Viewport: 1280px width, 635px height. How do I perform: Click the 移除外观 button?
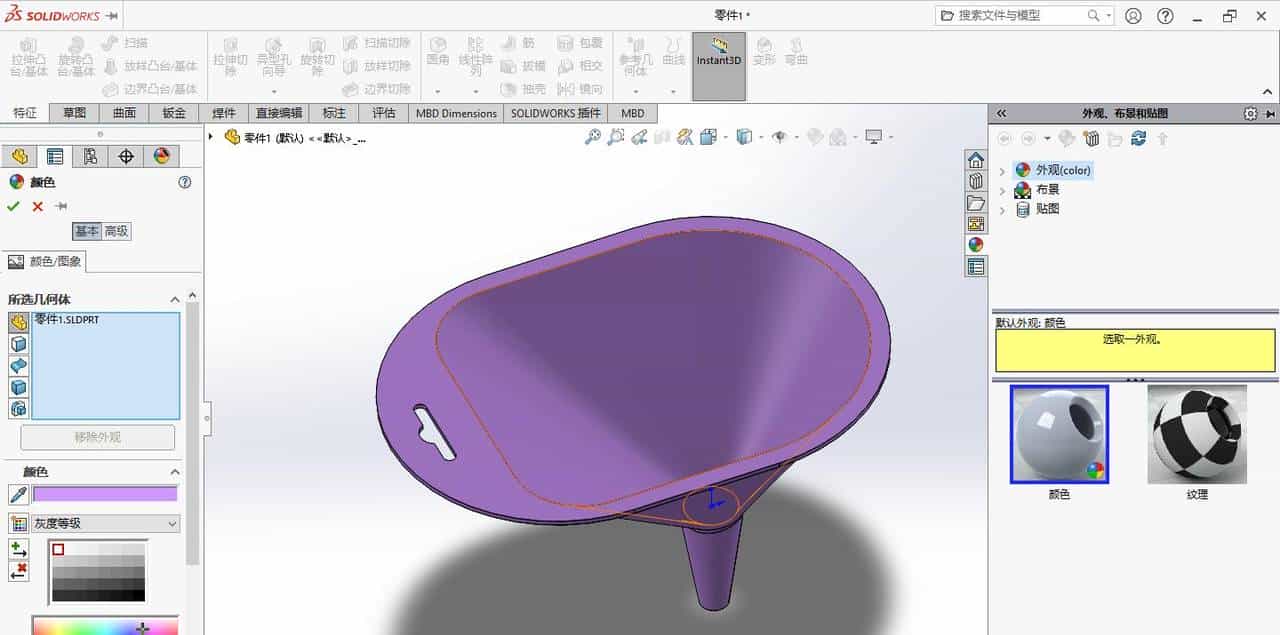pyautogui.click(x=96, y=437)
